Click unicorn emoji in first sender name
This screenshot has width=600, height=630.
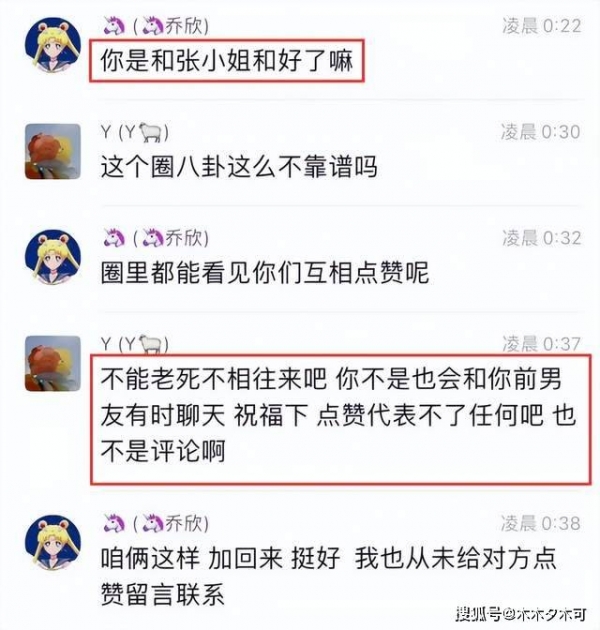point(113,26)
